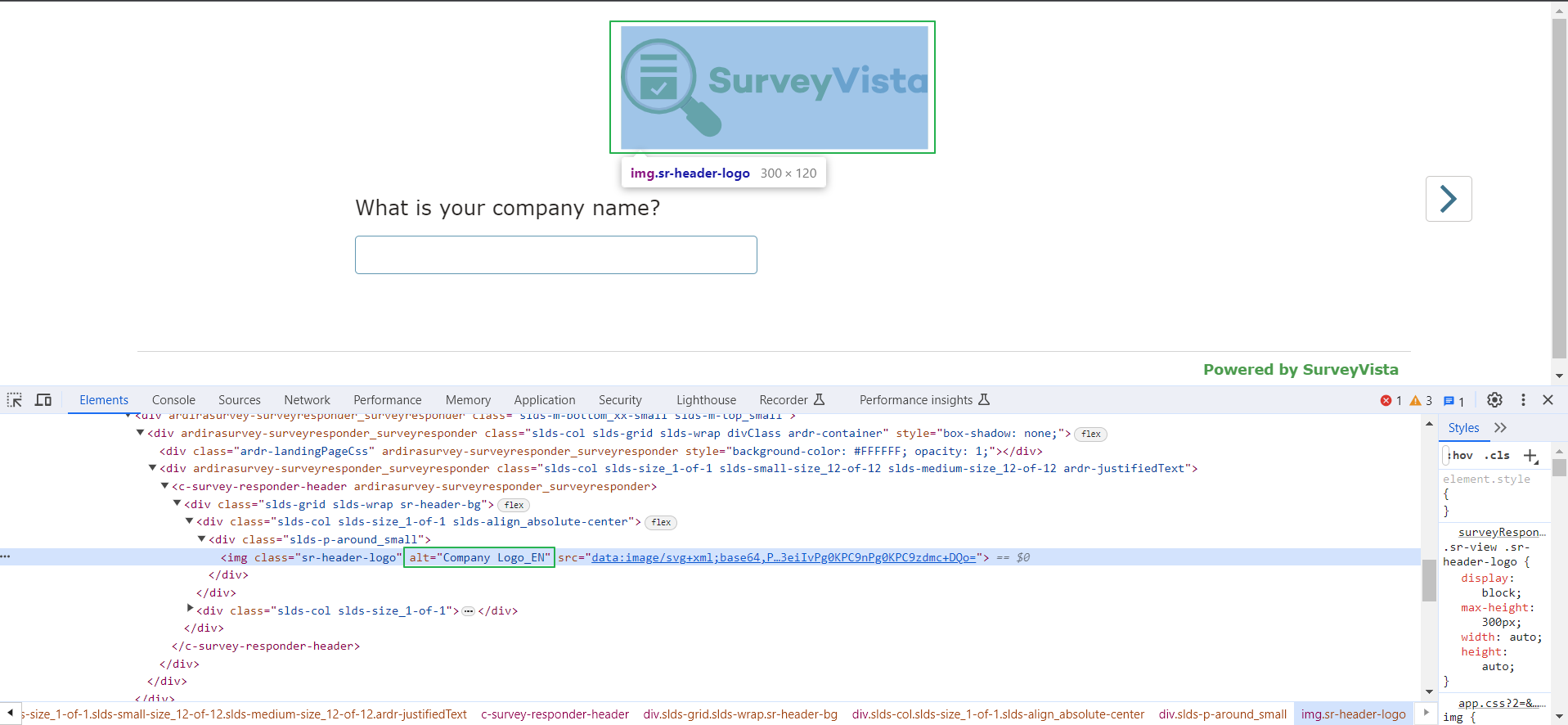Open the Performance insights tab
The width and height of the screenshot is (1568, 725).
coord(924,400)
